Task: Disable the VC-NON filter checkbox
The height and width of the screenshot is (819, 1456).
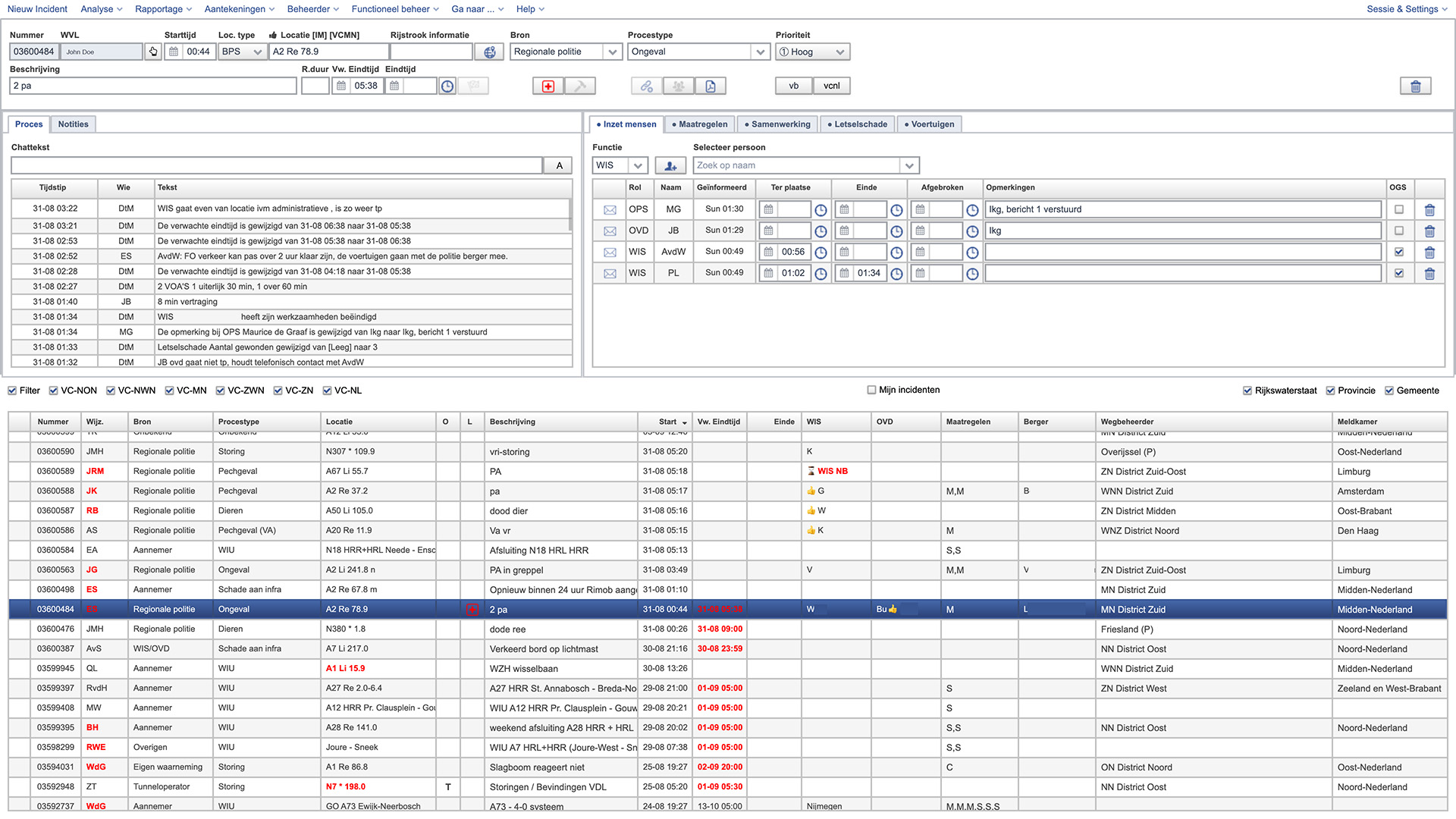Action: pos(53,390)
